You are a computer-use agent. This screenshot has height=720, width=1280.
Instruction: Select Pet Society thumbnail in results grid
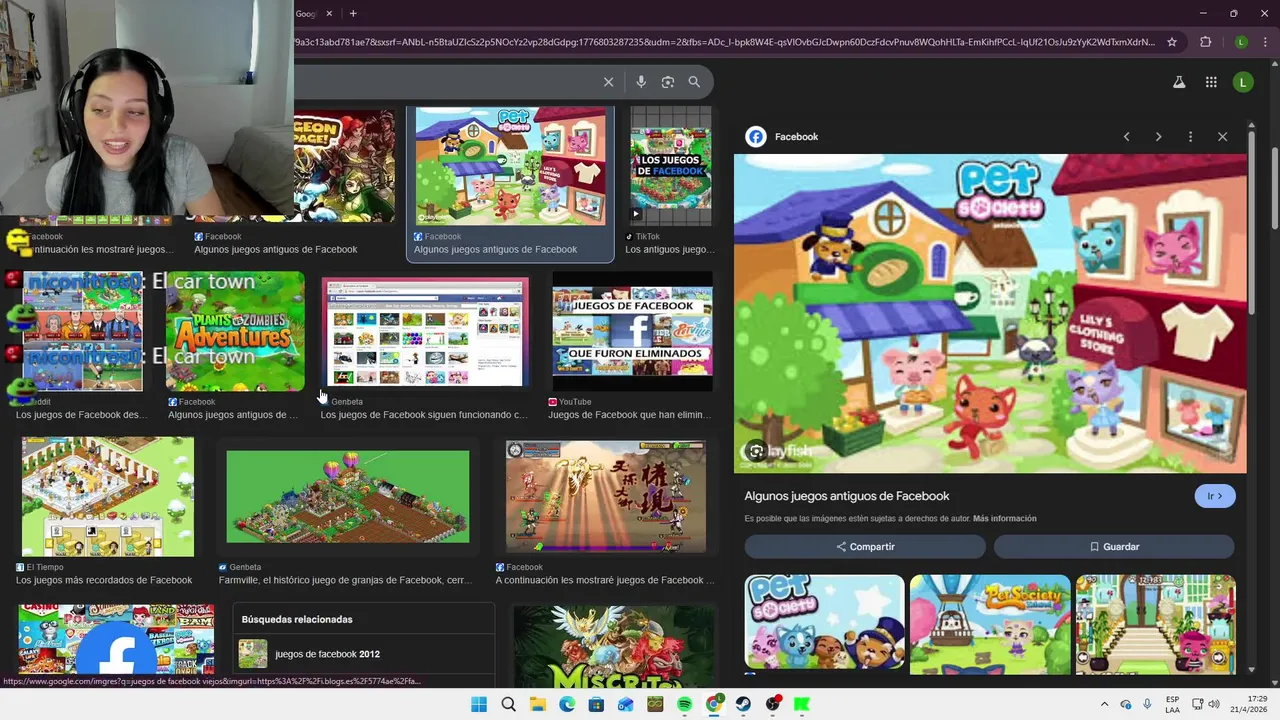[510, 166]
